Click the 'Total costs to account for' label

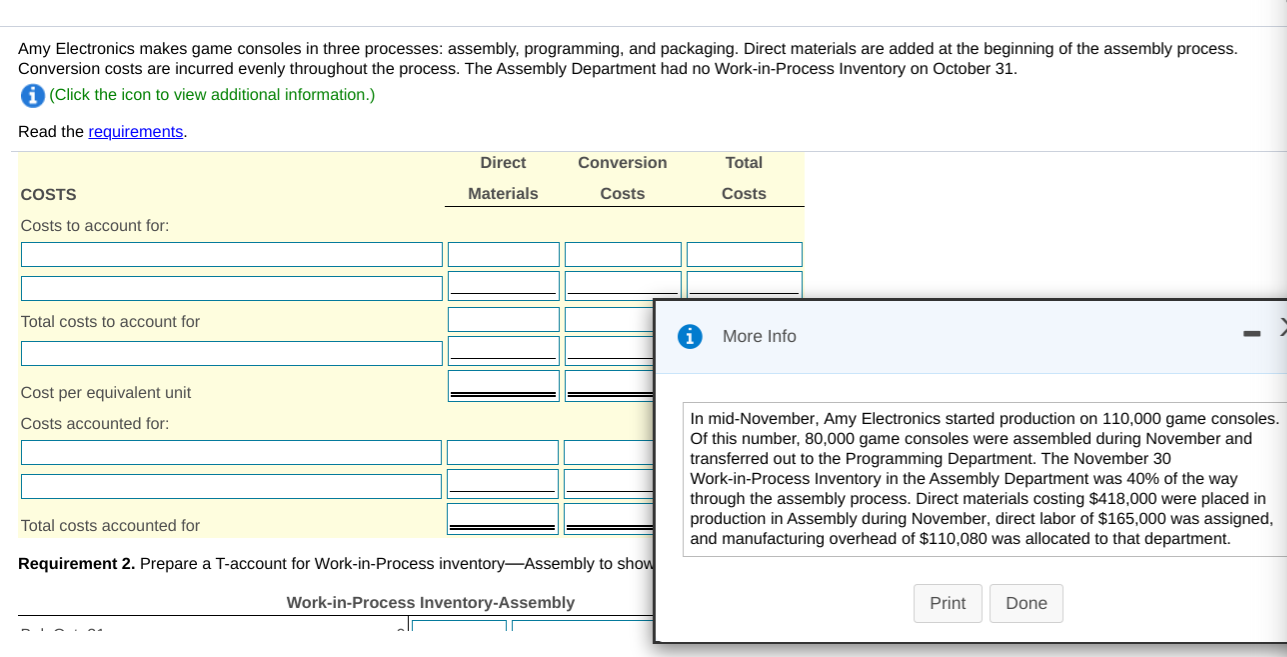pos(110,322)
